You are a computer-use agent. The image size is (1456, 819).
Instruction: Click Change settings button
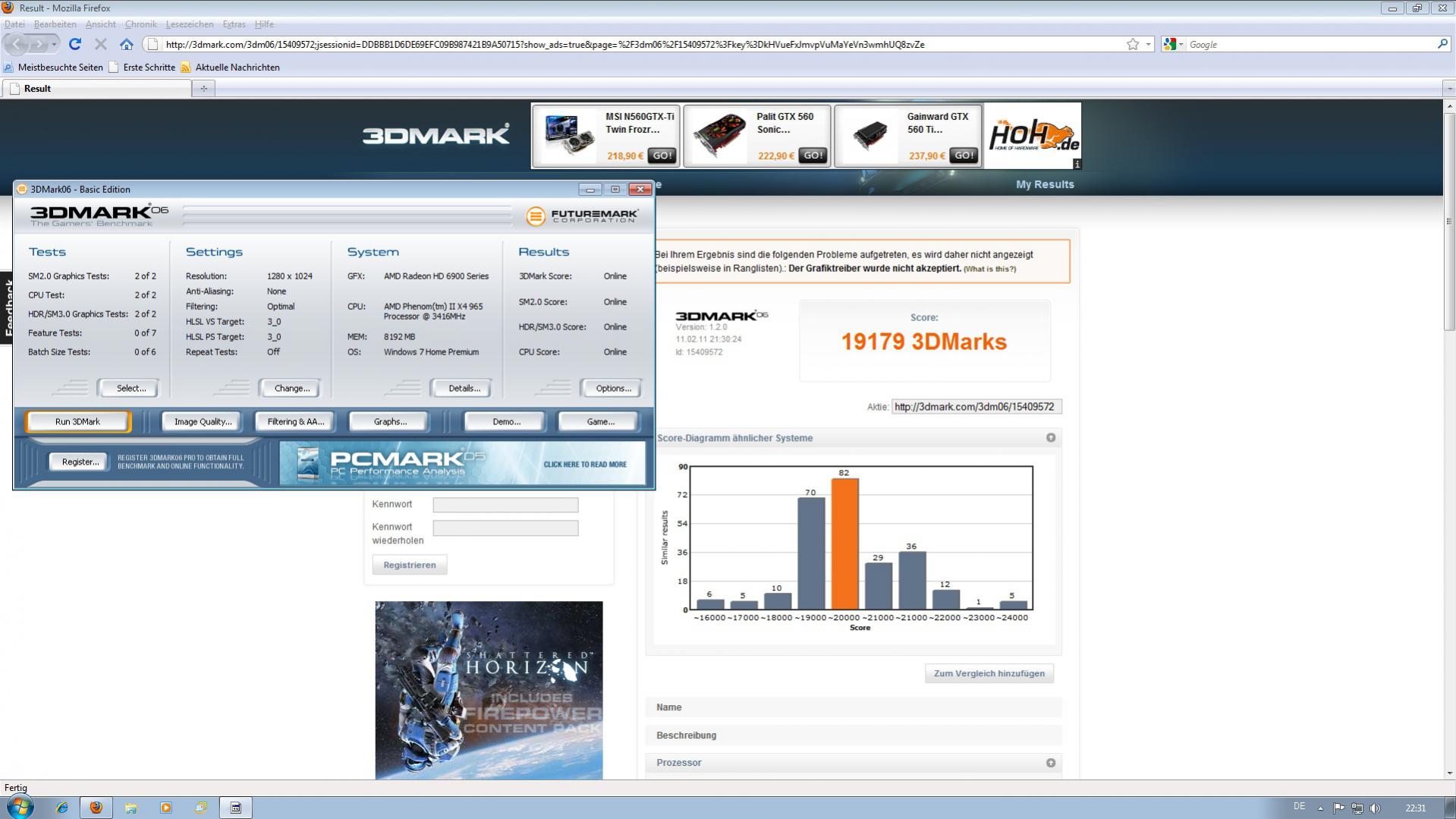pyautogui.click(x=291, y=389)
